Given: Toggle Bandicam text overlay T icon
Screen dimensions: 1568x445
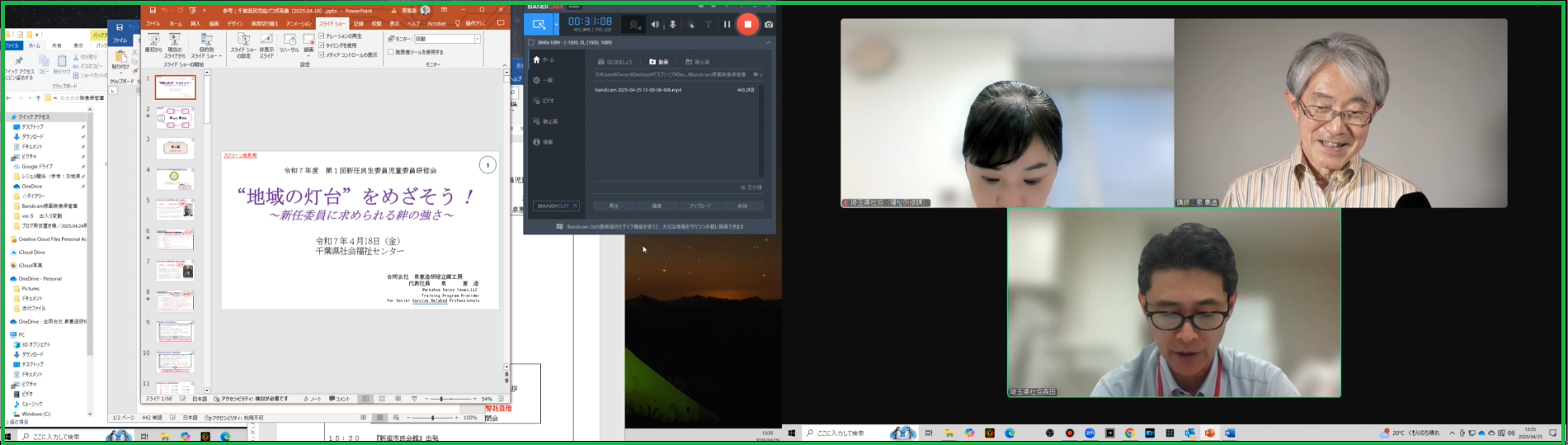Looking at the screenshot, I should coord(708,25).
